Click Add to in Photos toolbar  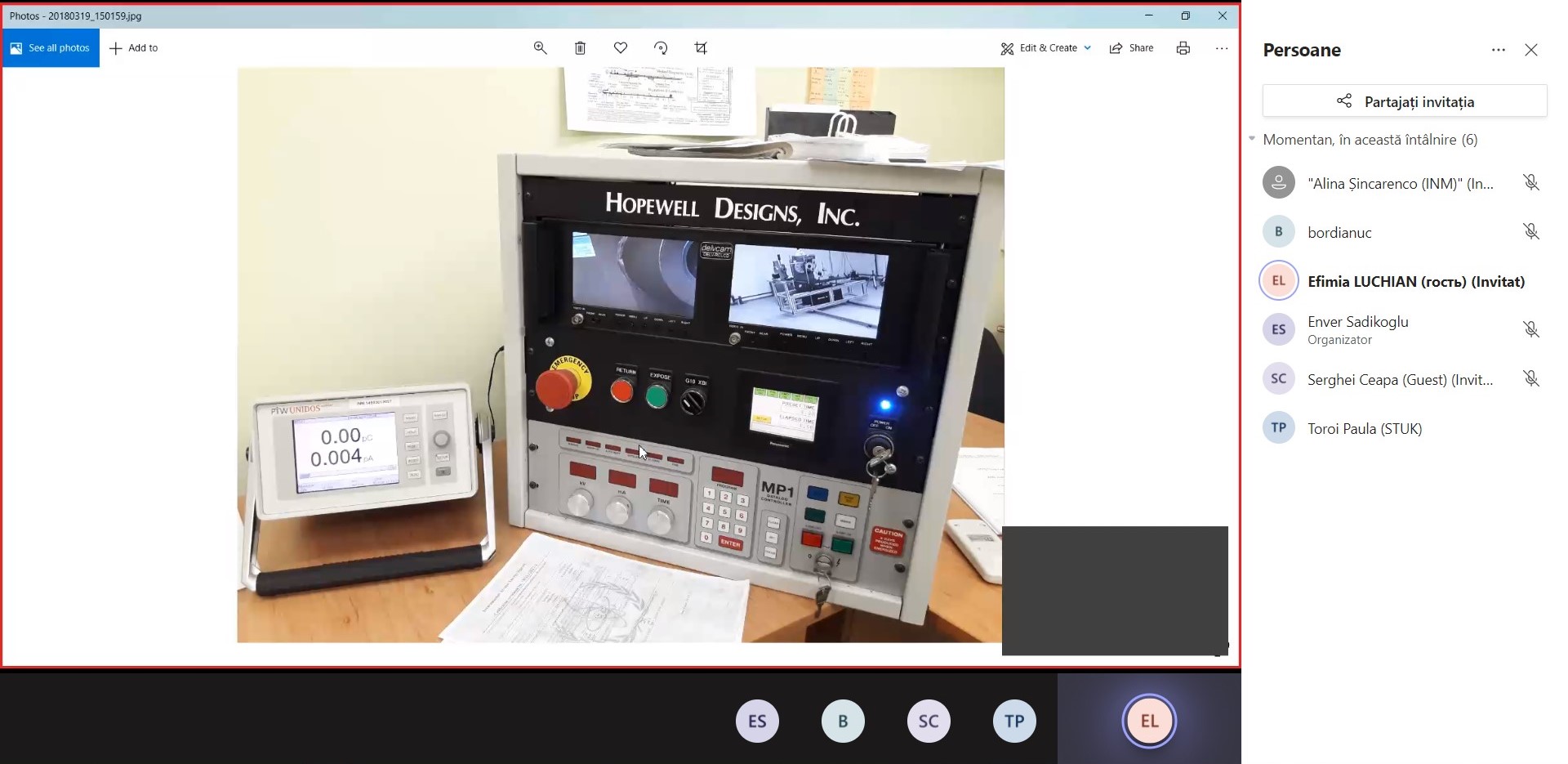[134, 48]
